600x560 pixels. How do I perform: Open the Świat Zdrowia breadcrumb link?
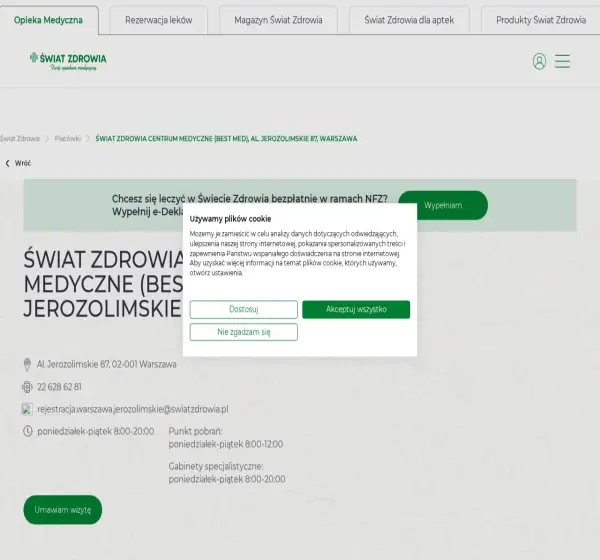(20, 139)
